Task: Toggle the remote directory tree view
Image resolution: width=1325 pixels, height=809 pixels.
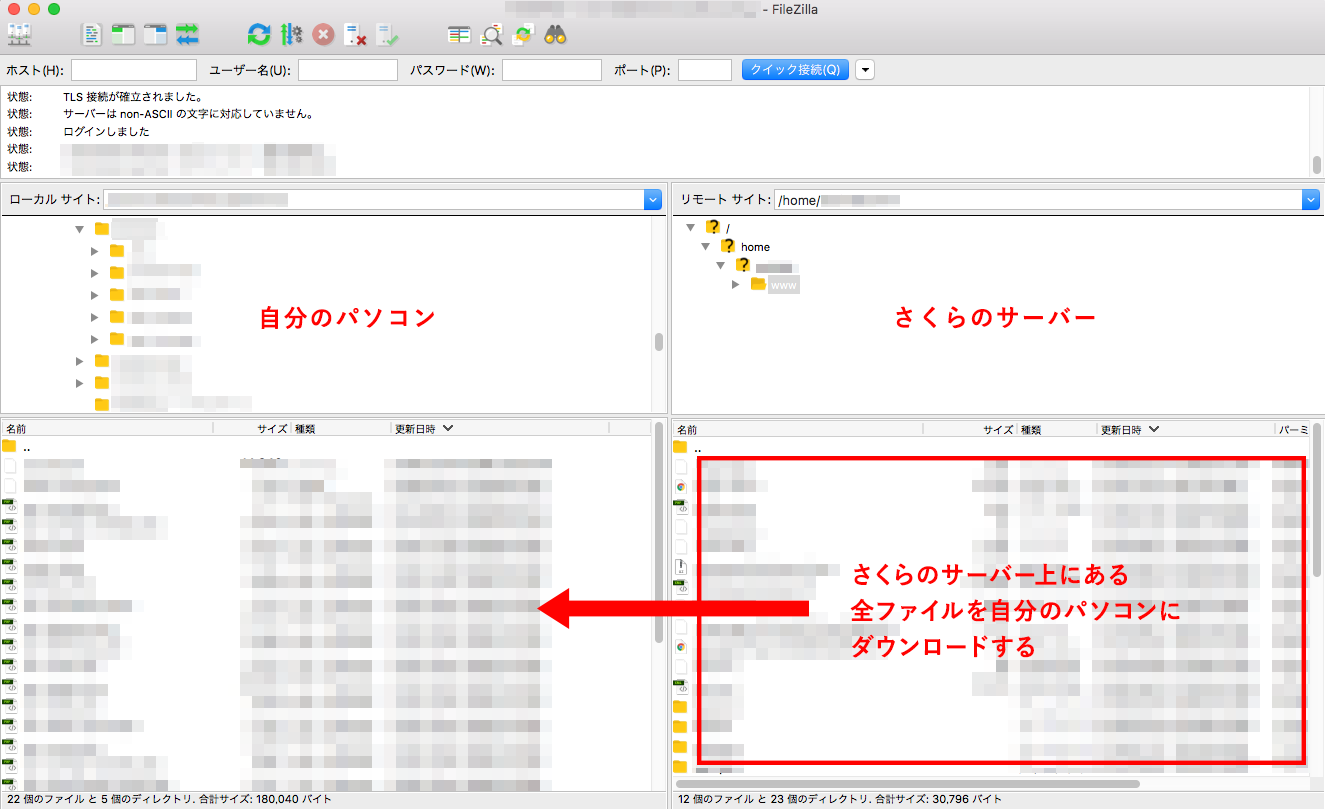Action: 155,35
